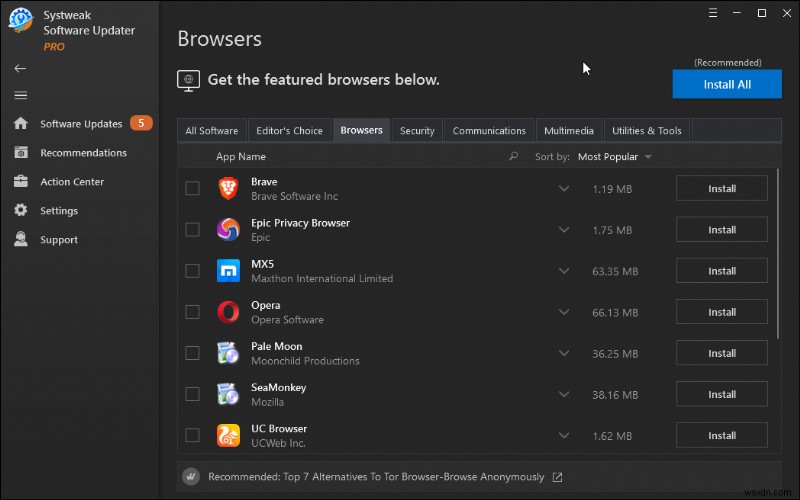This screenshot has height=500, width=800.
Task: Check the Opera row checkbox
Action: 192,312
